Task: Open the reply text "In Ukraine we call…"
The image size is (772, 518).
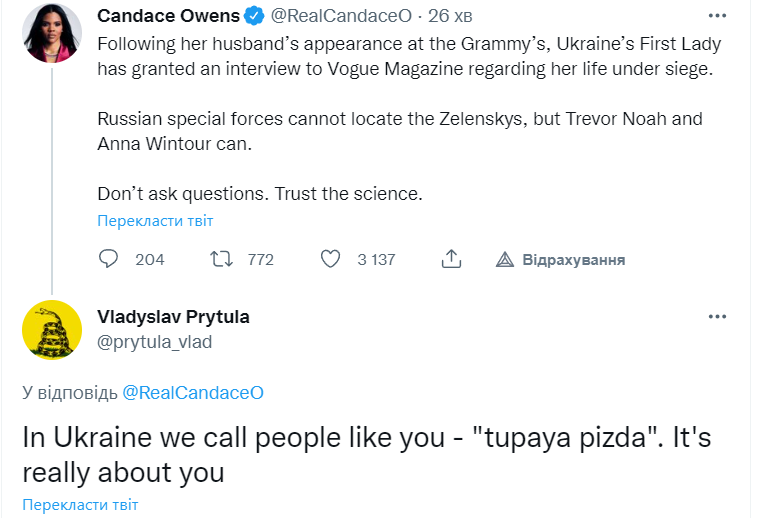Action: (x=370, y=455)
